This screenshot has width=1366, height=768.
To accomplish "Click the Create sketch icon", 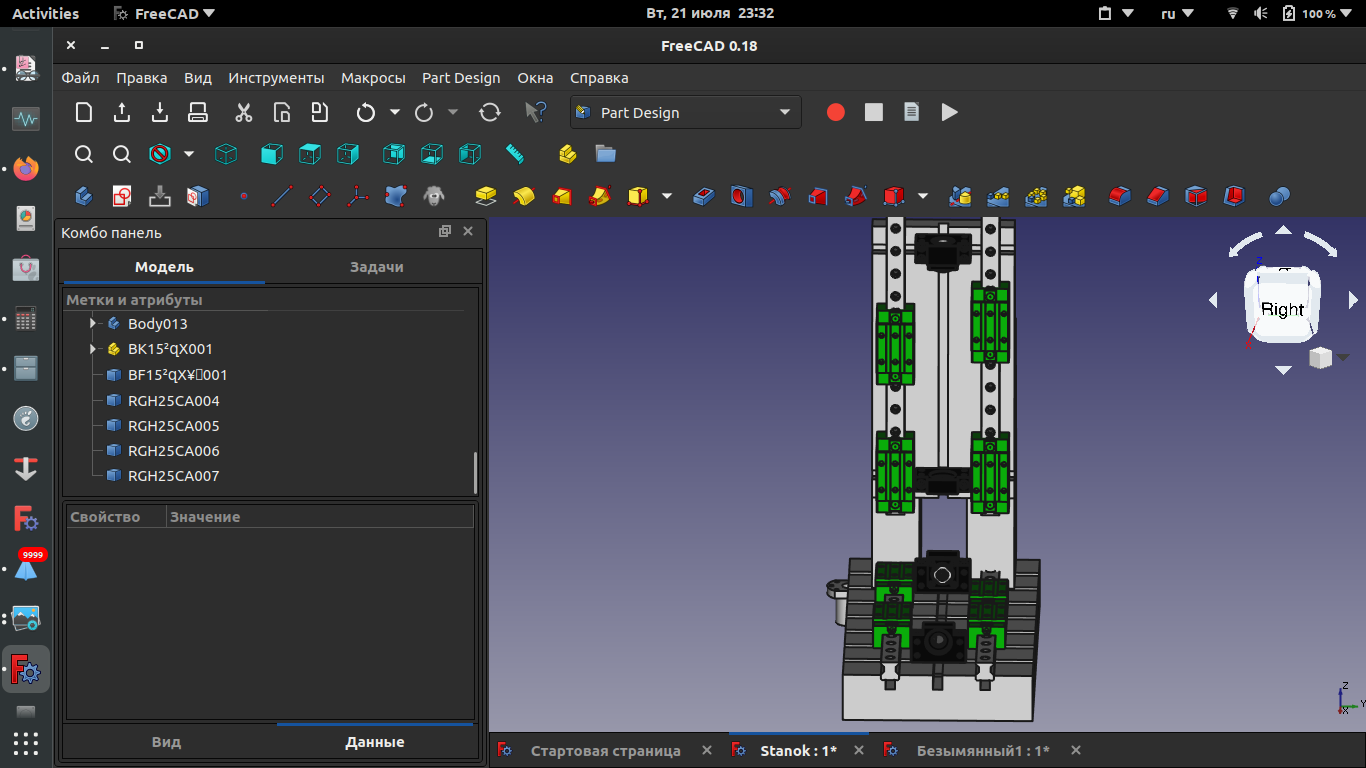I will pos(122,196).
